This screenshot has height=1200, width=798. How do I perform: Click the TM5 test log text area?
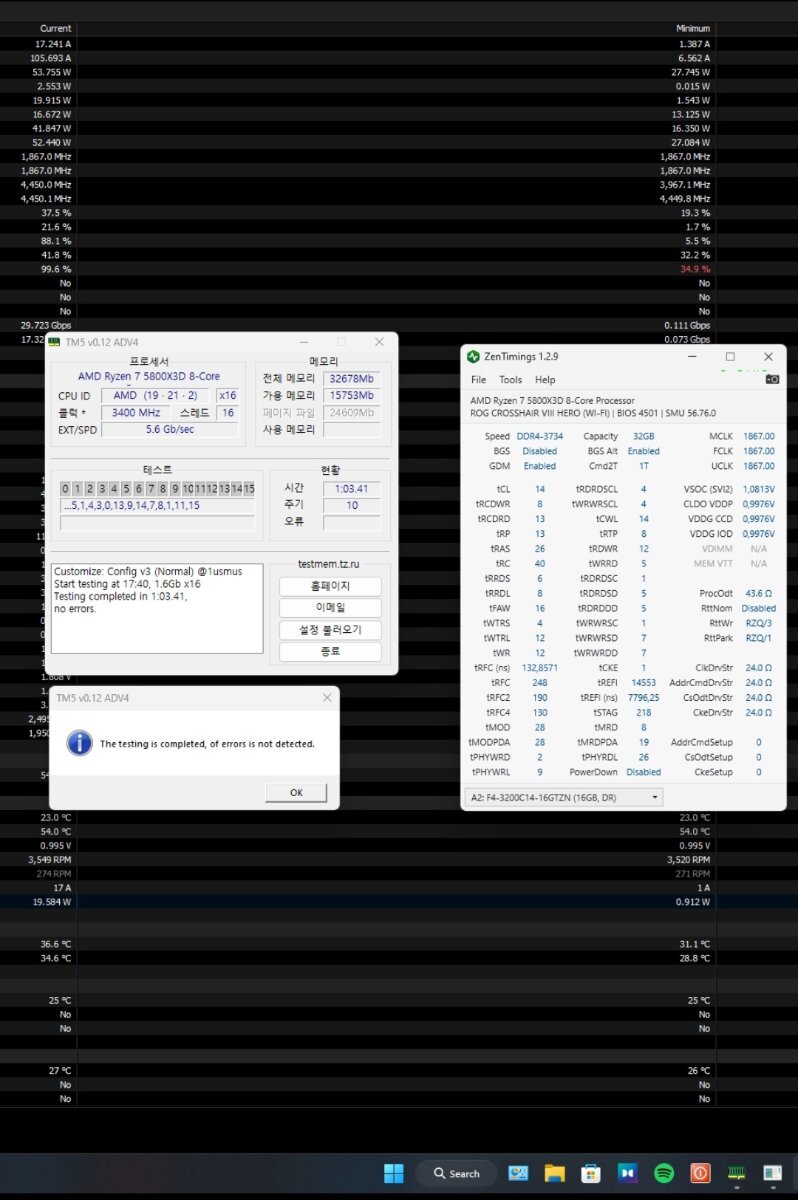(158, 608)
